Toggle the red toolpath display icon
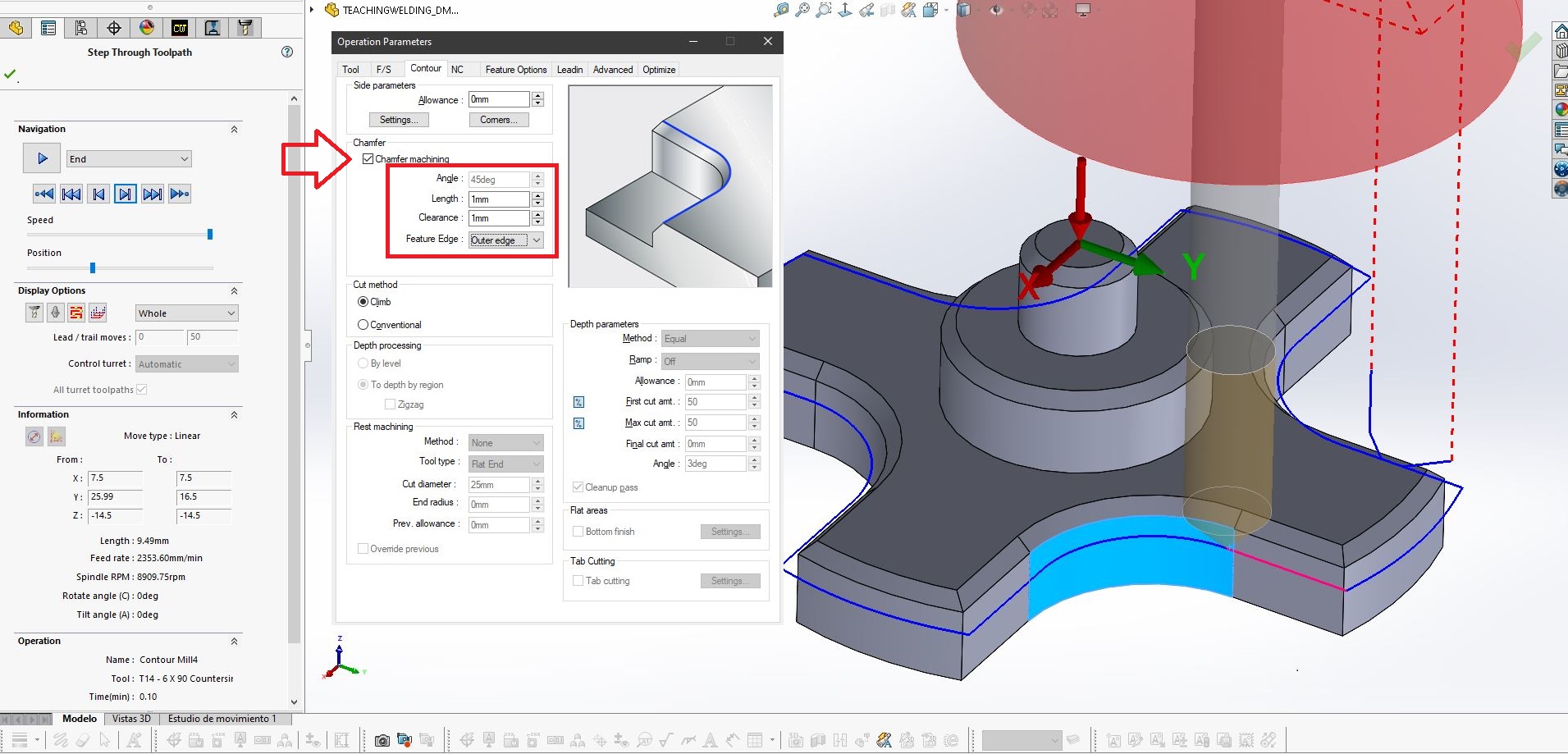Image resolution: width=1568 pixels, height=754 pixels. coord(76,313)
